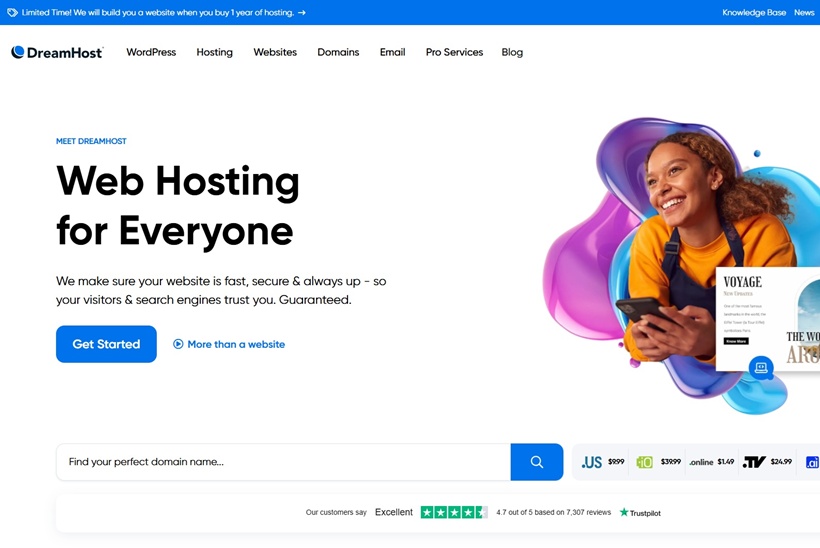Click the Voyage website preview card
Screen dimensions: 820x548
(768, 319)
